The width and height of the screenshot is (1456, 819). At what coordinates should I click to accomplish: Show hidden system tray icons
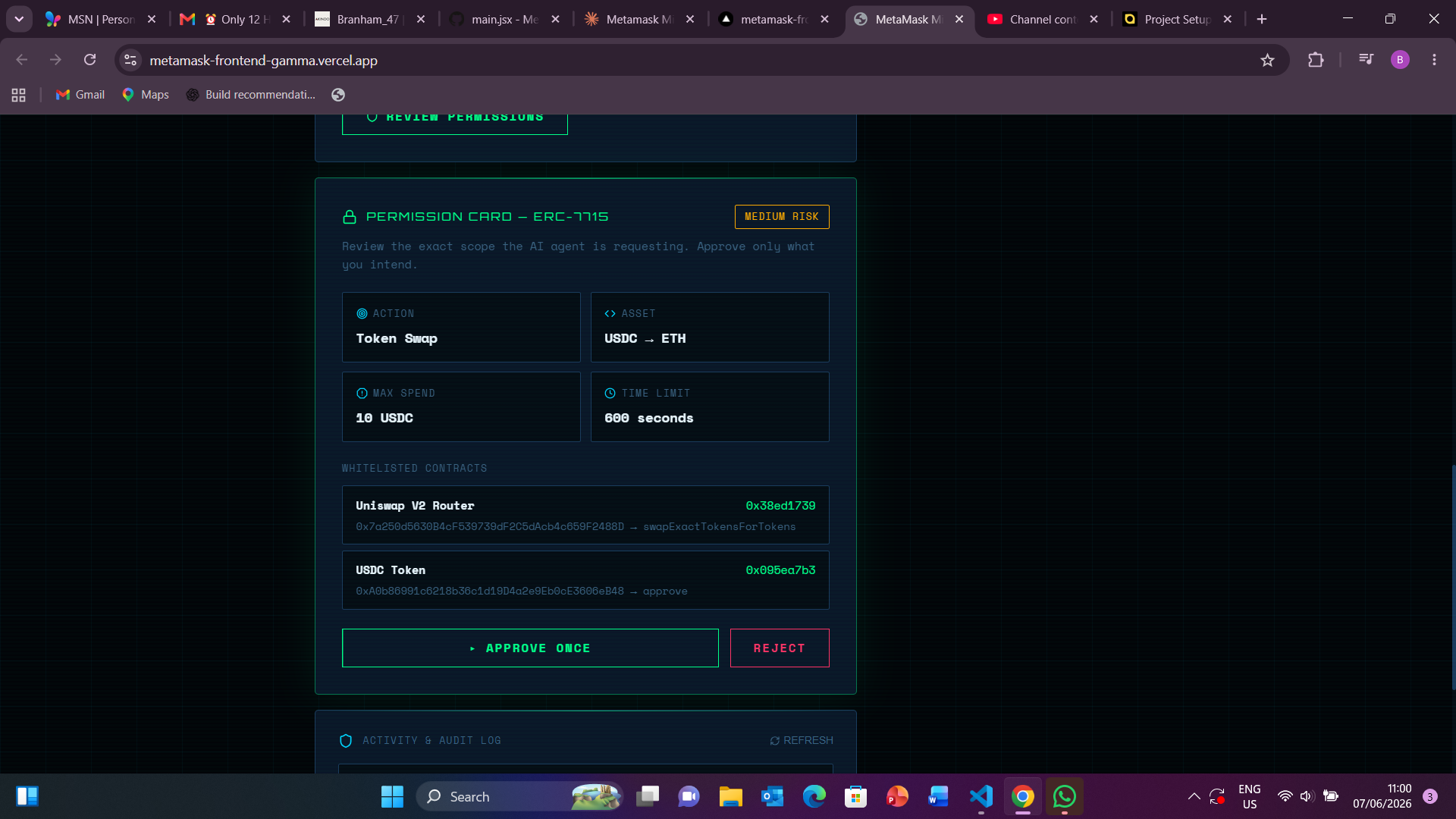click(1194, 796)
